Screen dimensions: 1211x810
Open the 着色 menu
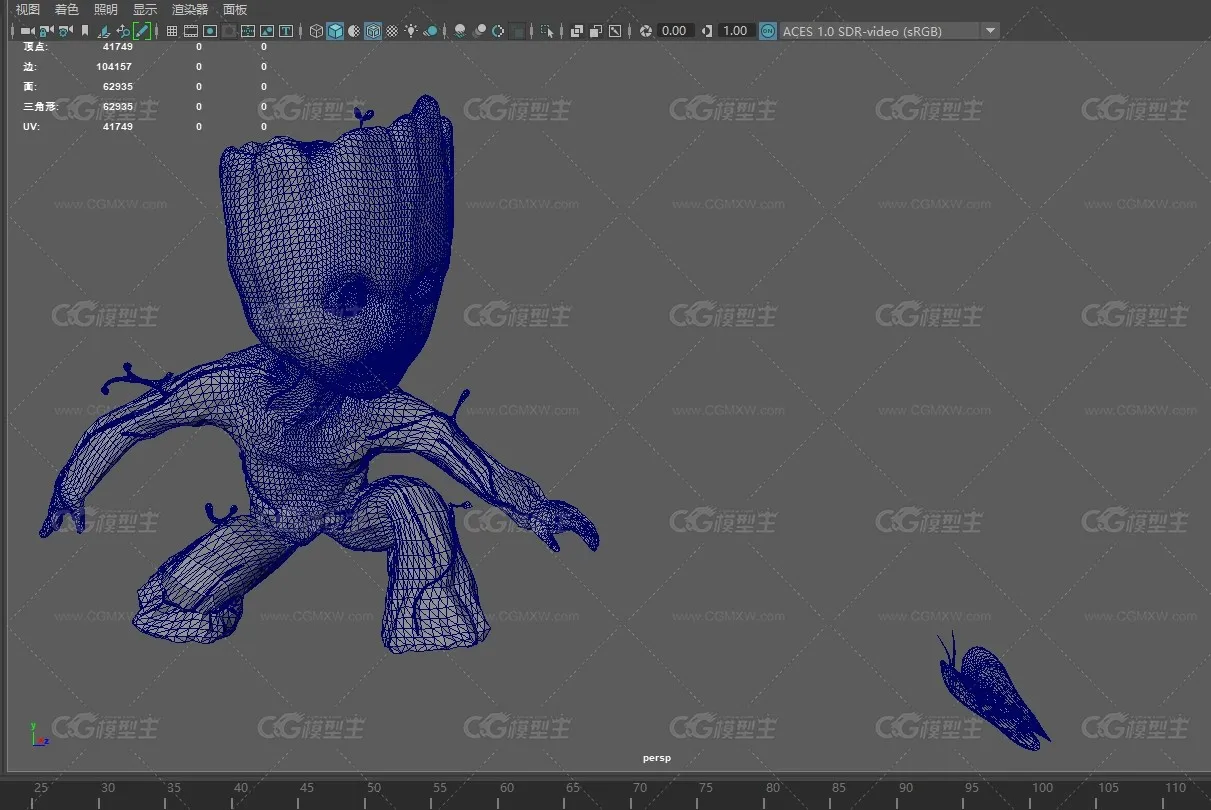(67, 9)
